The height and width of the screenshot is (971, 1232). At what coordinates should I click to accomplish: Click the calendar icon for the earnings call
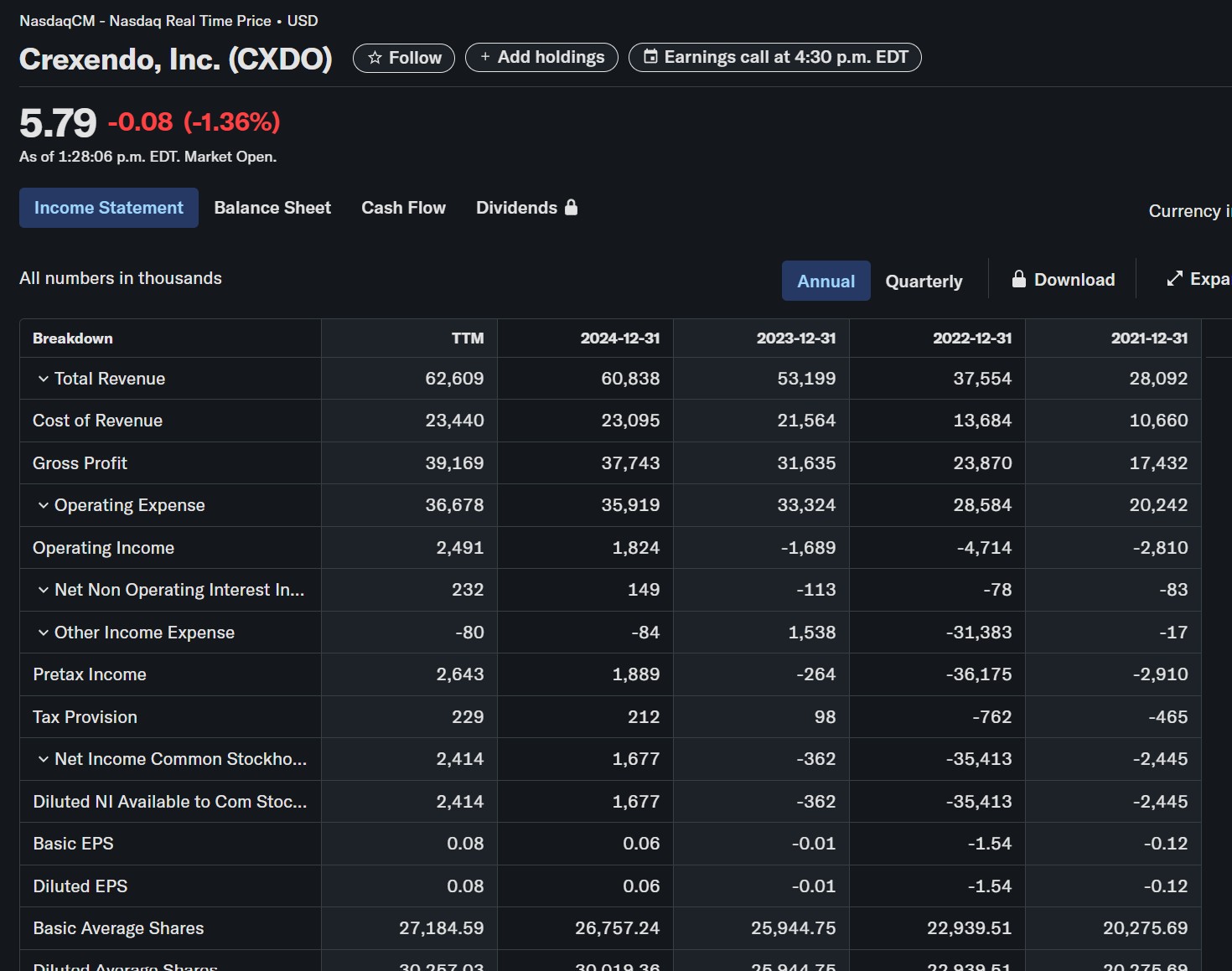pos(650,57)
